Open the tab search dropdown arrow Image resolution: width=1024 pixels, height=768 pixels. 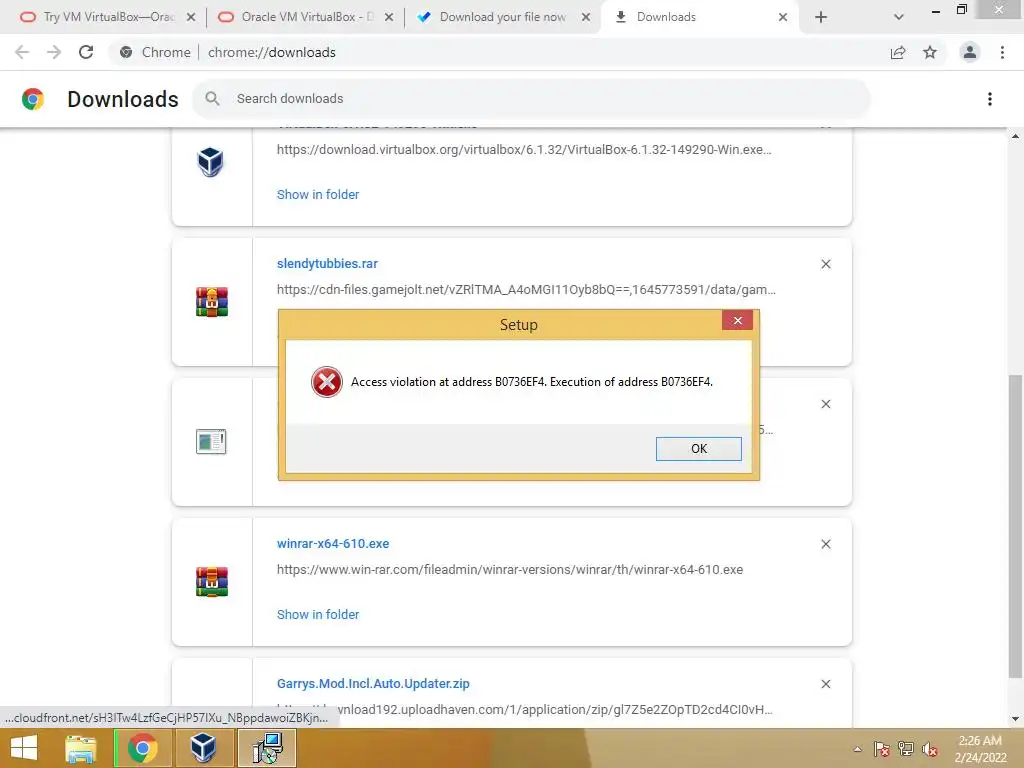[899, 18]
